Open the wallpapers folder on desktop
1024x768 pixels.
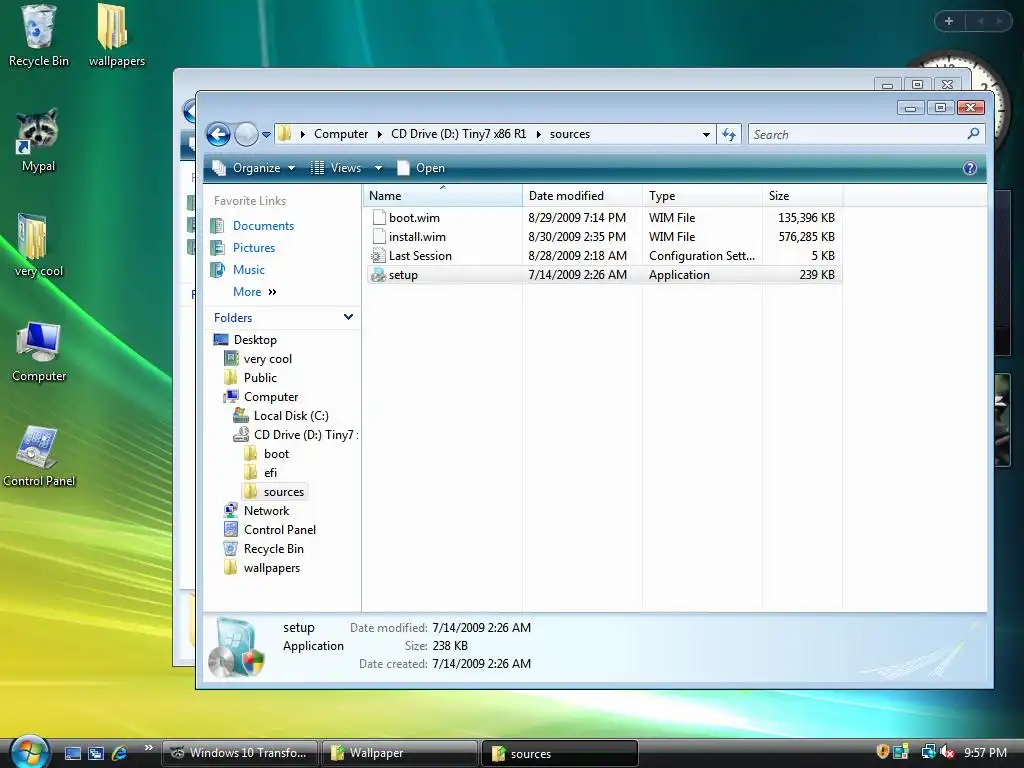(x=116, y=36)
